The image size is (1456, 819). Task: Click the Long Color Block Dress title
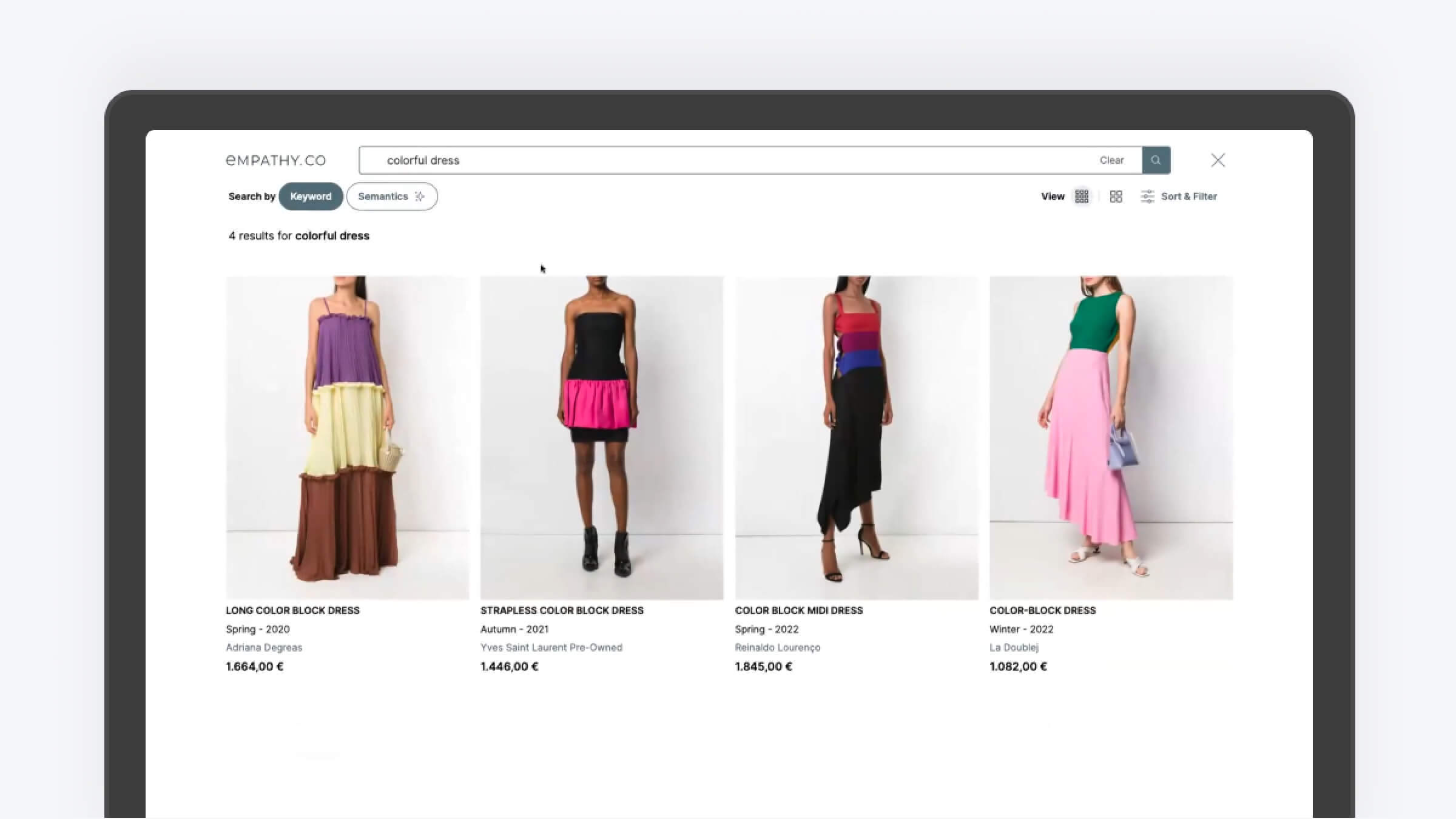292,610
